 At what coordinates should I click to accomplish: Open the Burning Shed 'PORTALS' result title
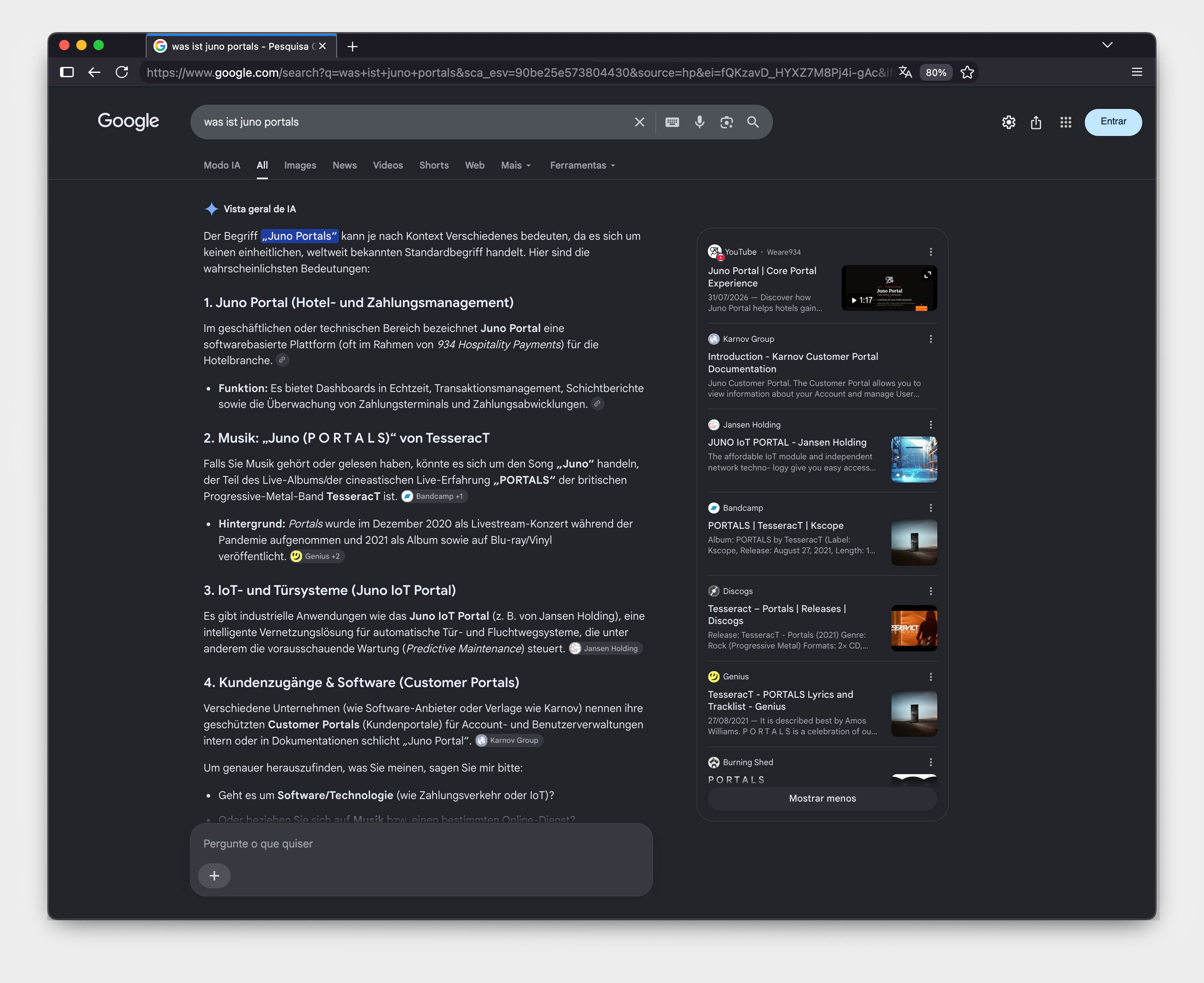click(x=737, y=780)
